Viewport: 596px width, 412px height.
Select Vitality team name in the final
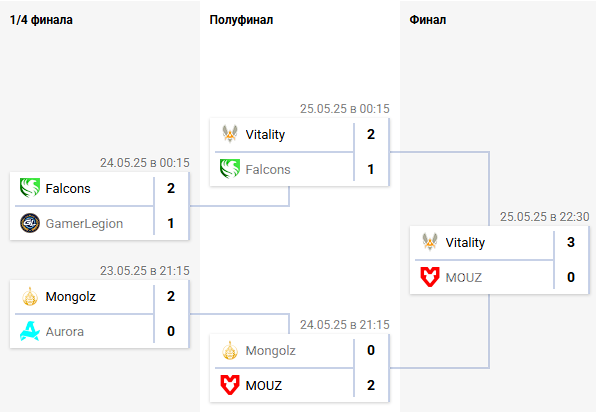(x=465, y=242)
